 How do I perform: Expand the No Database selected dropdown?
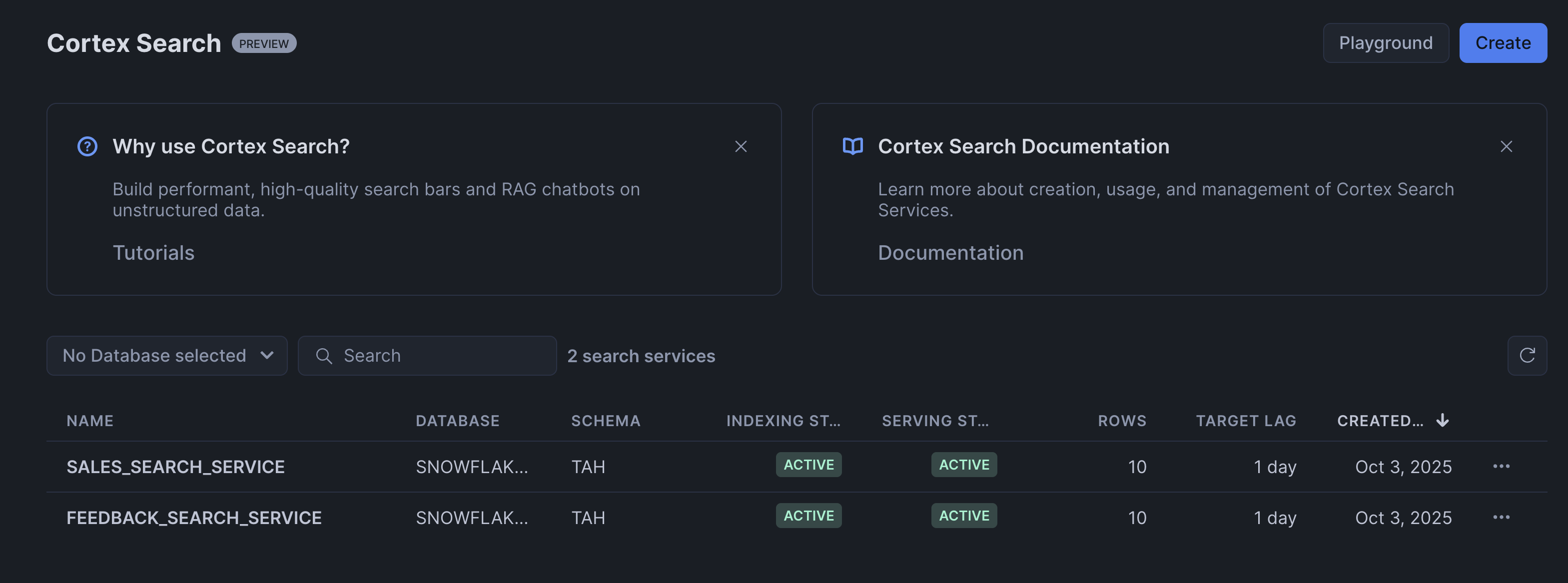[x=167, y=356]
